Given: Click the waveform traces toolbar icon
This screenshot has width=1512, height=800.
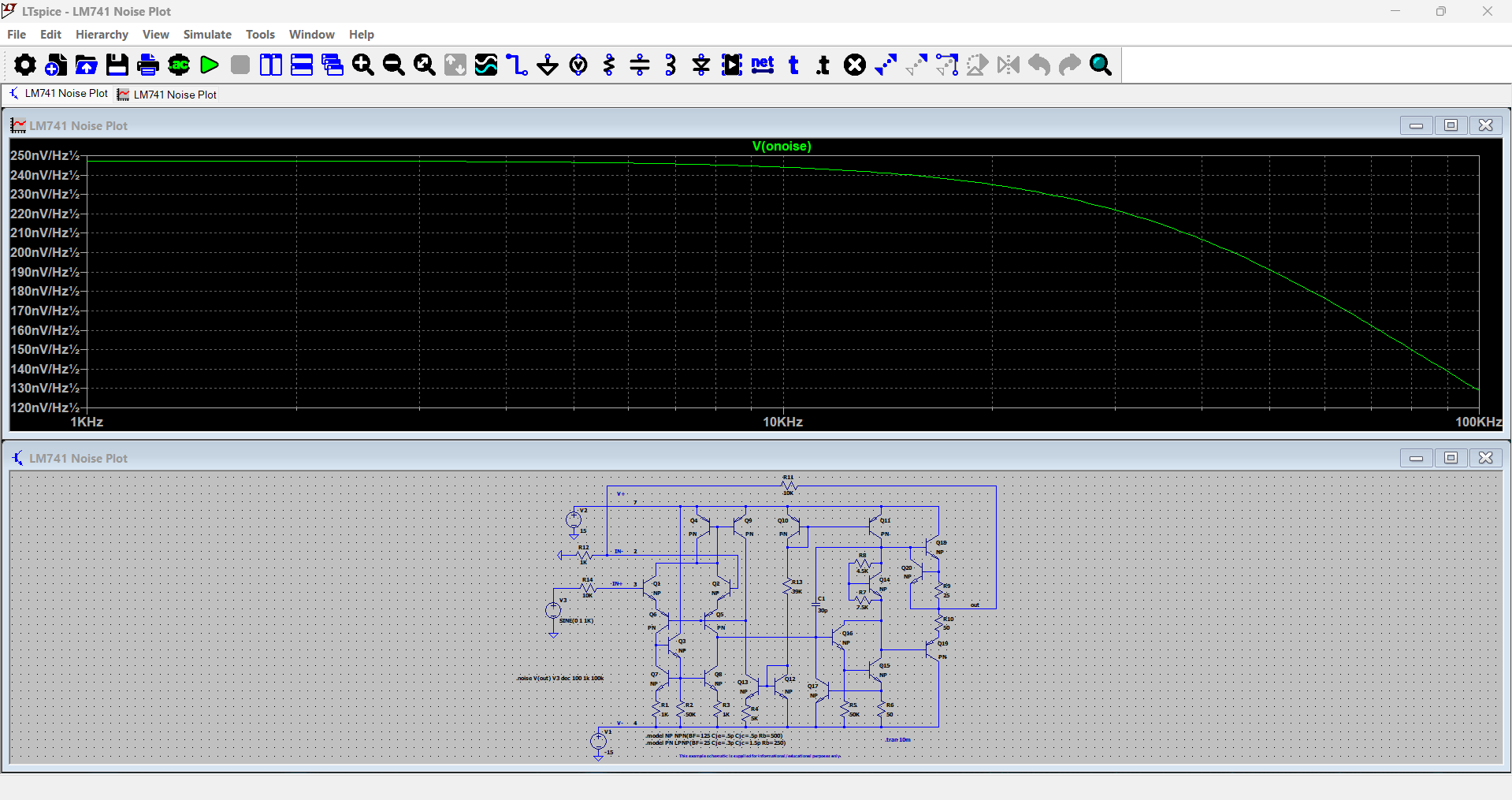Looking at the screenshot, I should (x=486, y=65).
